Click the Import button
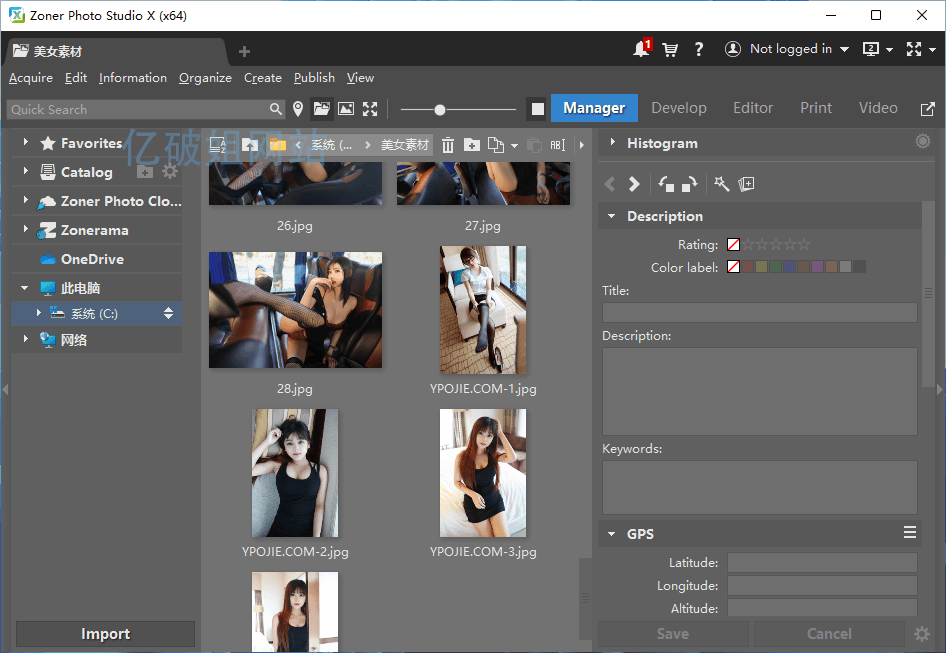Image resolution: width=946 pixels, height=653 pixels. click(x=104, y=633)
